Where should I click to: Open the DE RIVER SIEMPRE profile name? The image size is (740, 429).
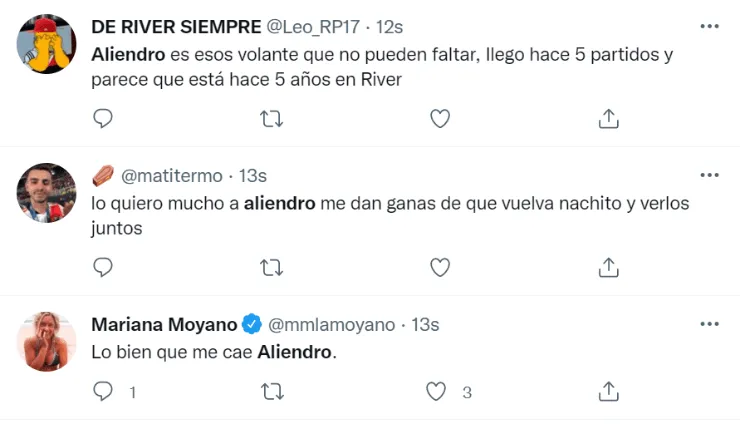(176, 27)
